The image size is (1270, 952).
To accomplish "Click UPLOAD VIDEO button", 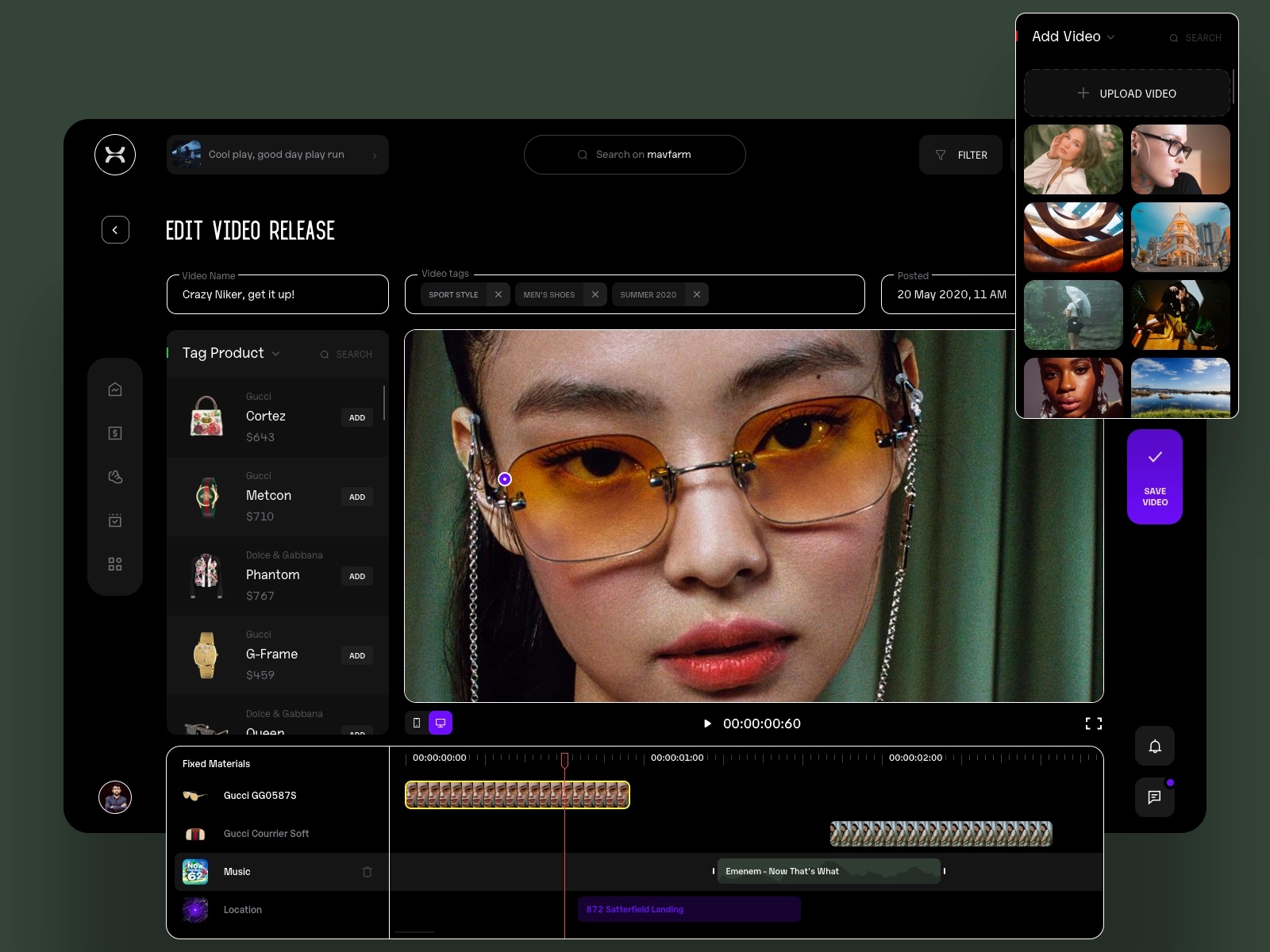I will [1127, 93].
